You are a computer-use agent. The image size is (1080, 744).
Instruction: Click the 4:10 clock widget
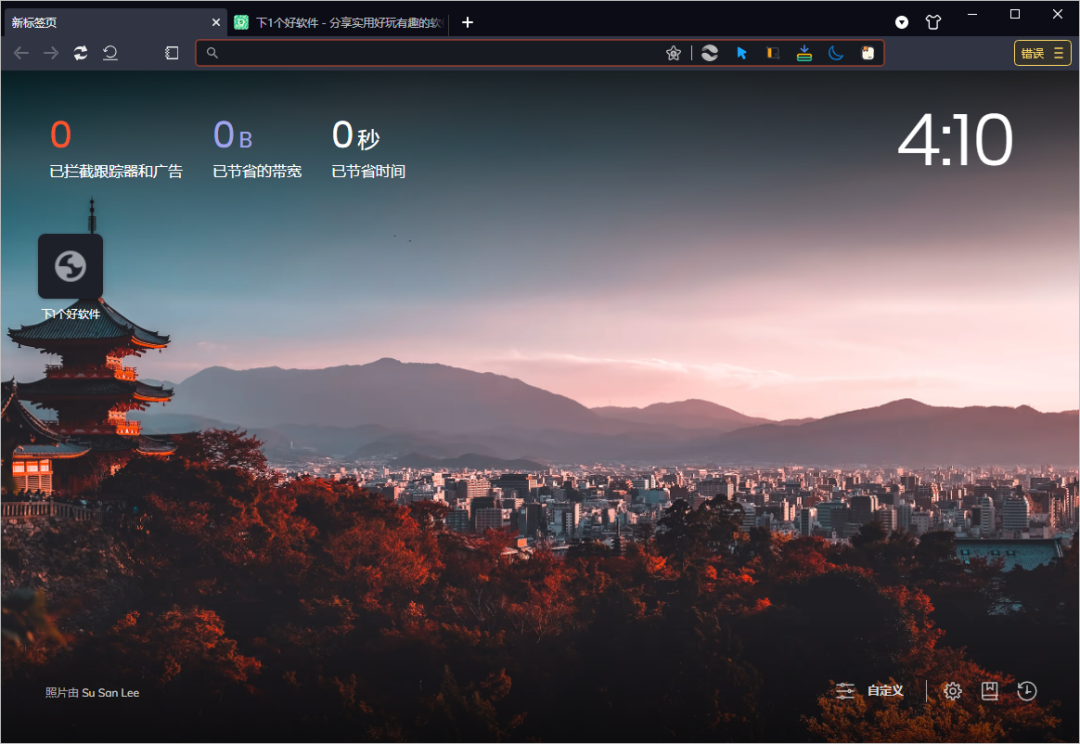[x=955, y=140]
